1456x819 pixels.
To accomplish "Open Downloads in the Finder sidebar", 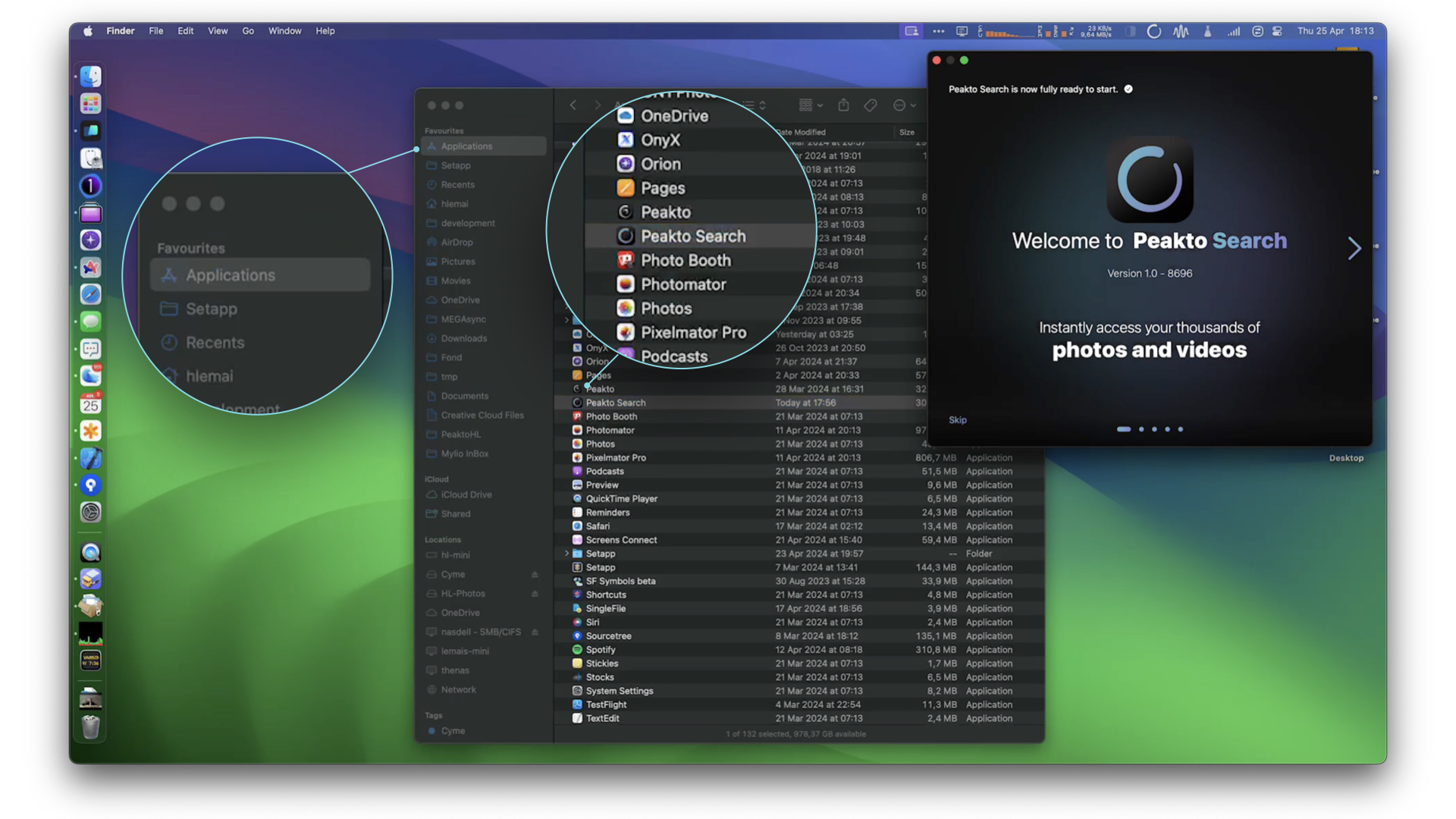I will (x=483, y=339).
